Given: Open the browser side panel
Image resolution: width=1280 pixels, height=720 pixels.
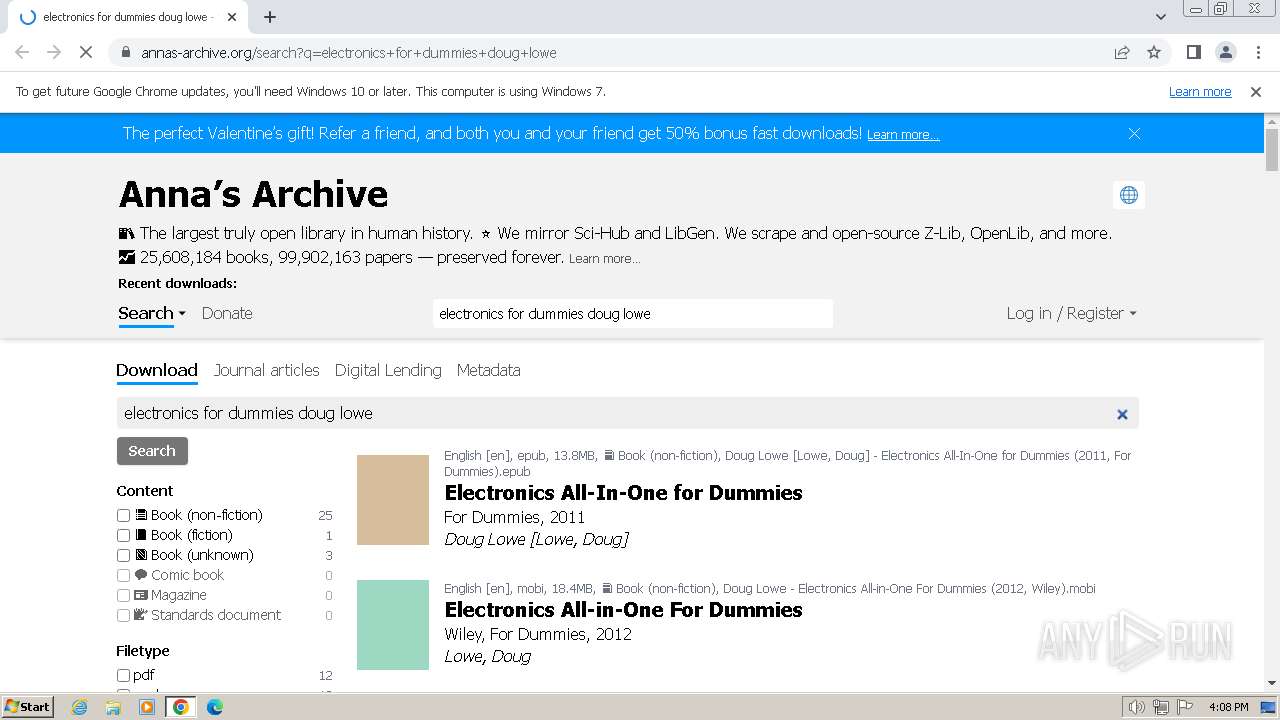Looking at the screenshot, I should pyautogui.click(x=1193, y=52).
